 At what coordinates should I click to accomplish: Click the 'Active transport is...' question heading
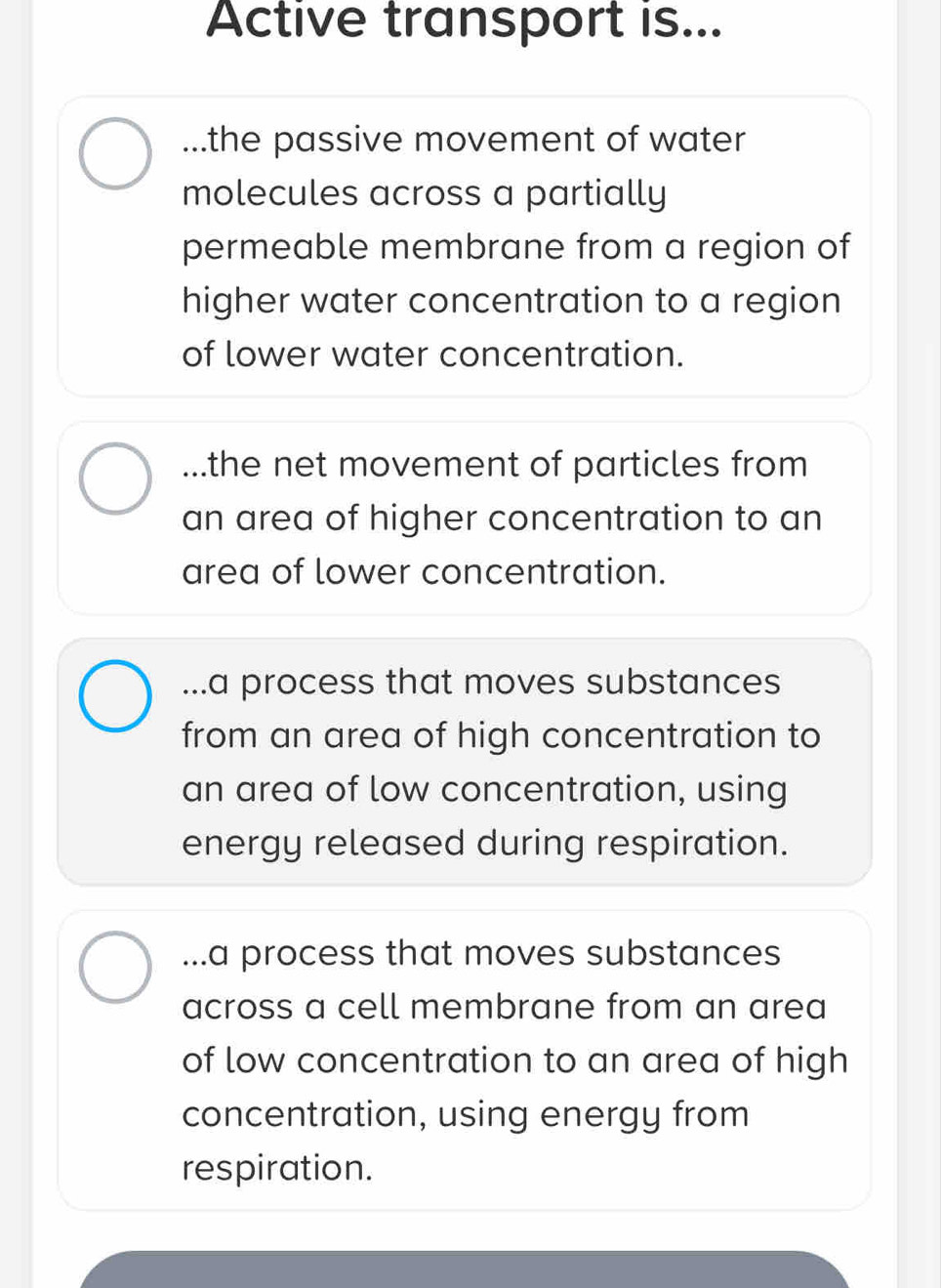[465, 21]
